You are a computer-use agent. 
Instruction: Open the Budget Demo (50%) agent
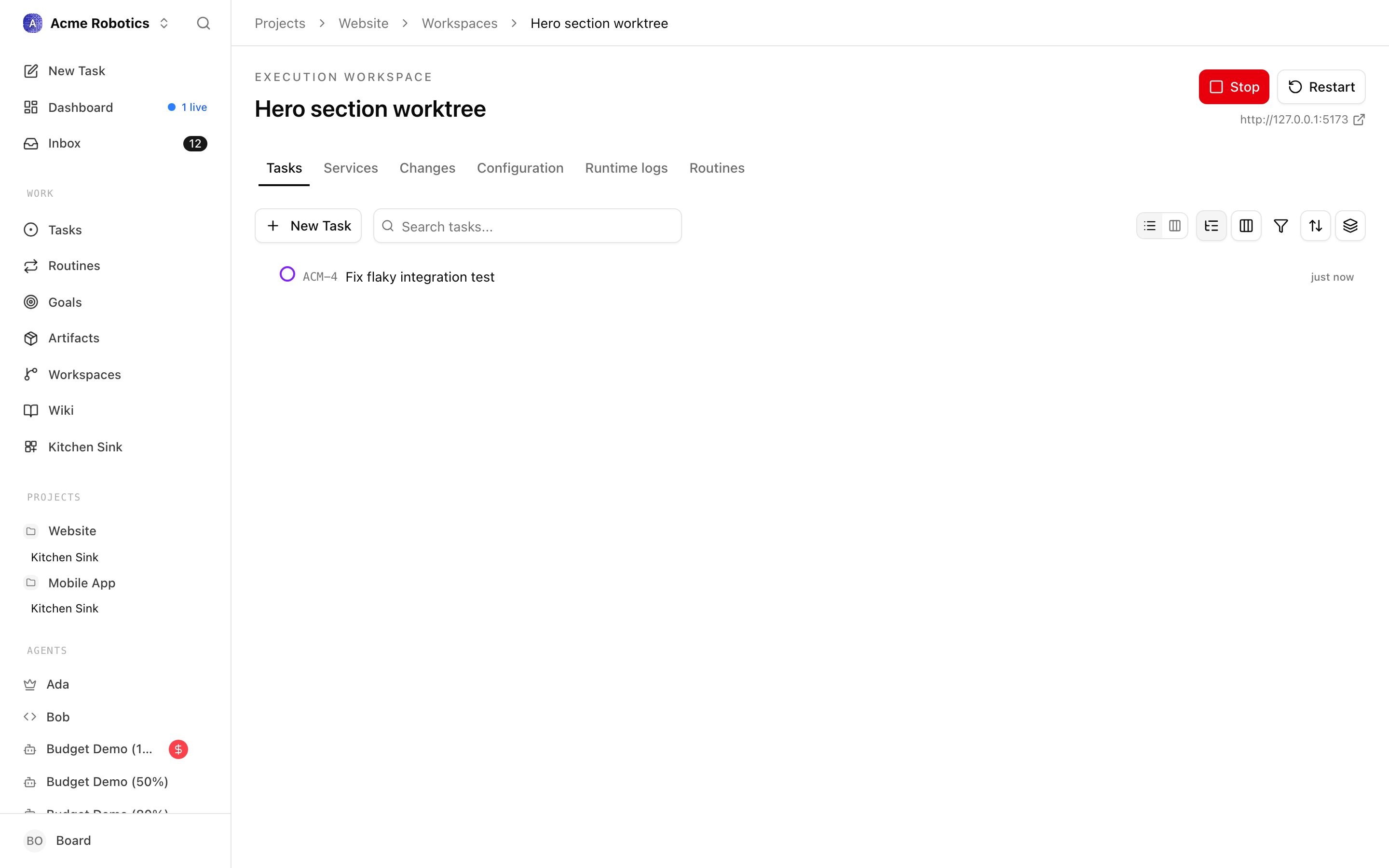pyautogui.click(x=115, y=782)
